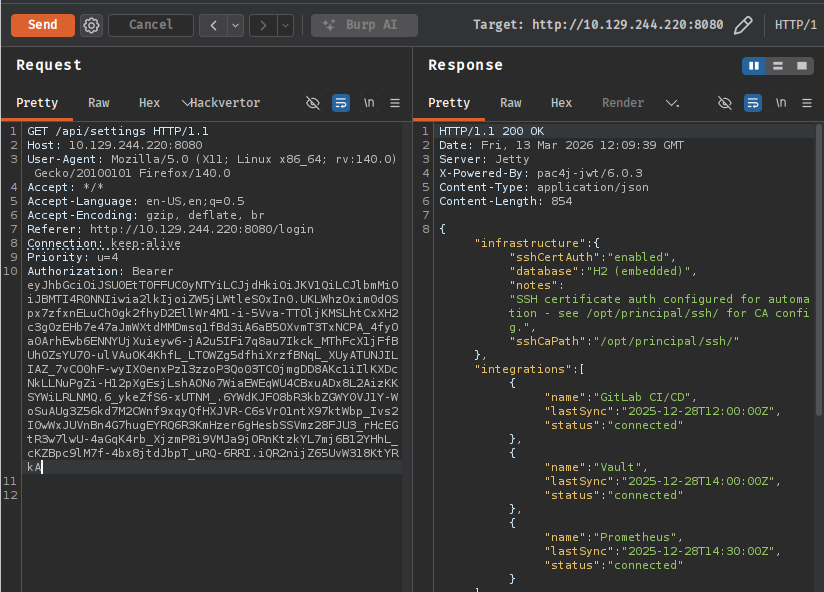
Task: Switch Request panel to Raw tab
Action: click(99, 103)
